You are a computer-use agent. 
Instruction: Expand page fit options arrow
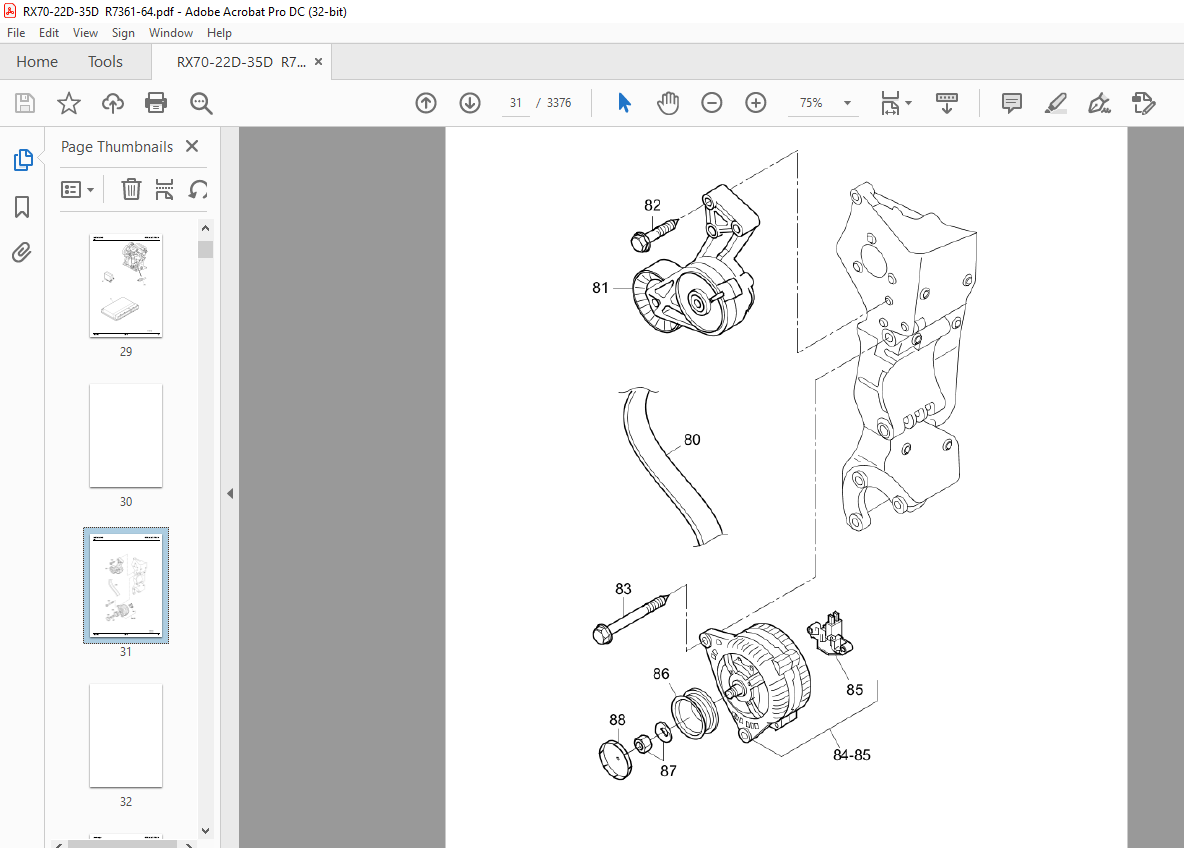tap(908, 103)
